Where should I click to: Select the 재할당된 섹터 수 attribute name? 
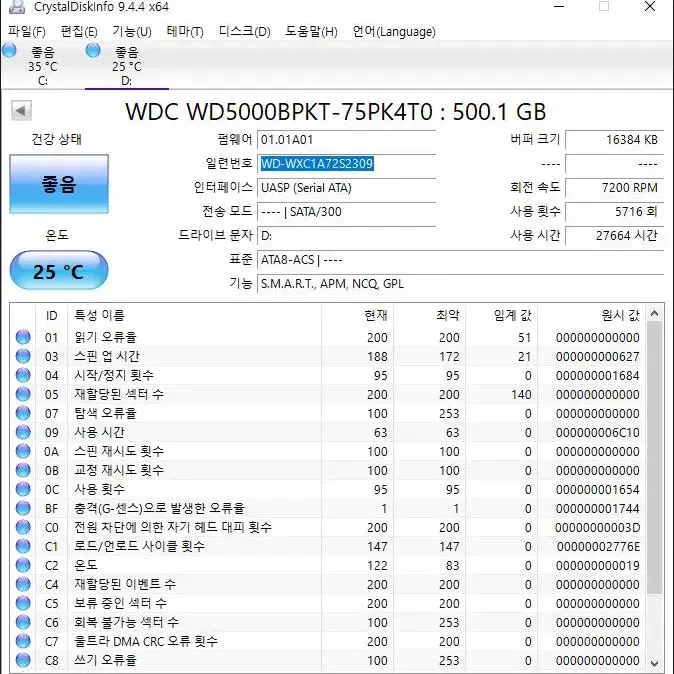point(119,394)
